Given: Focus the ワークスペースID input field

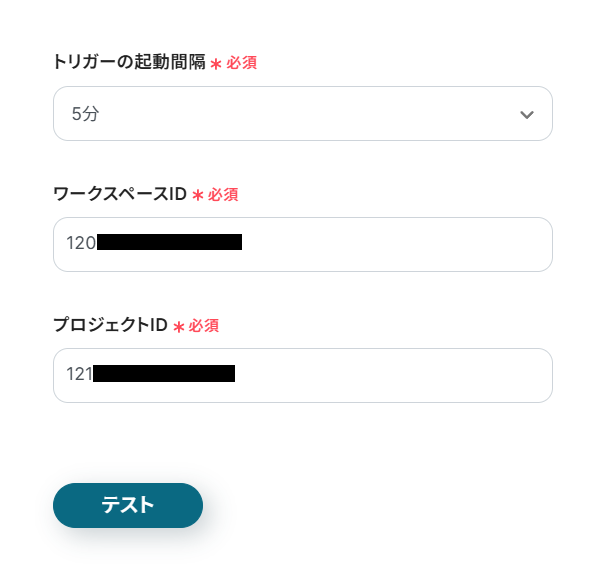Looking at the screenshot, I should tap(302, 244).
